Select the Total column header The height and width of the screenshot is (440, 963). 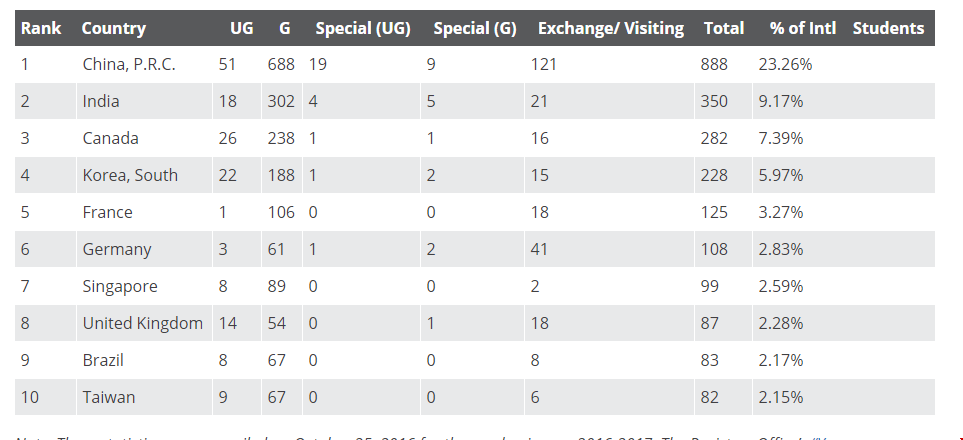[723, 28]
